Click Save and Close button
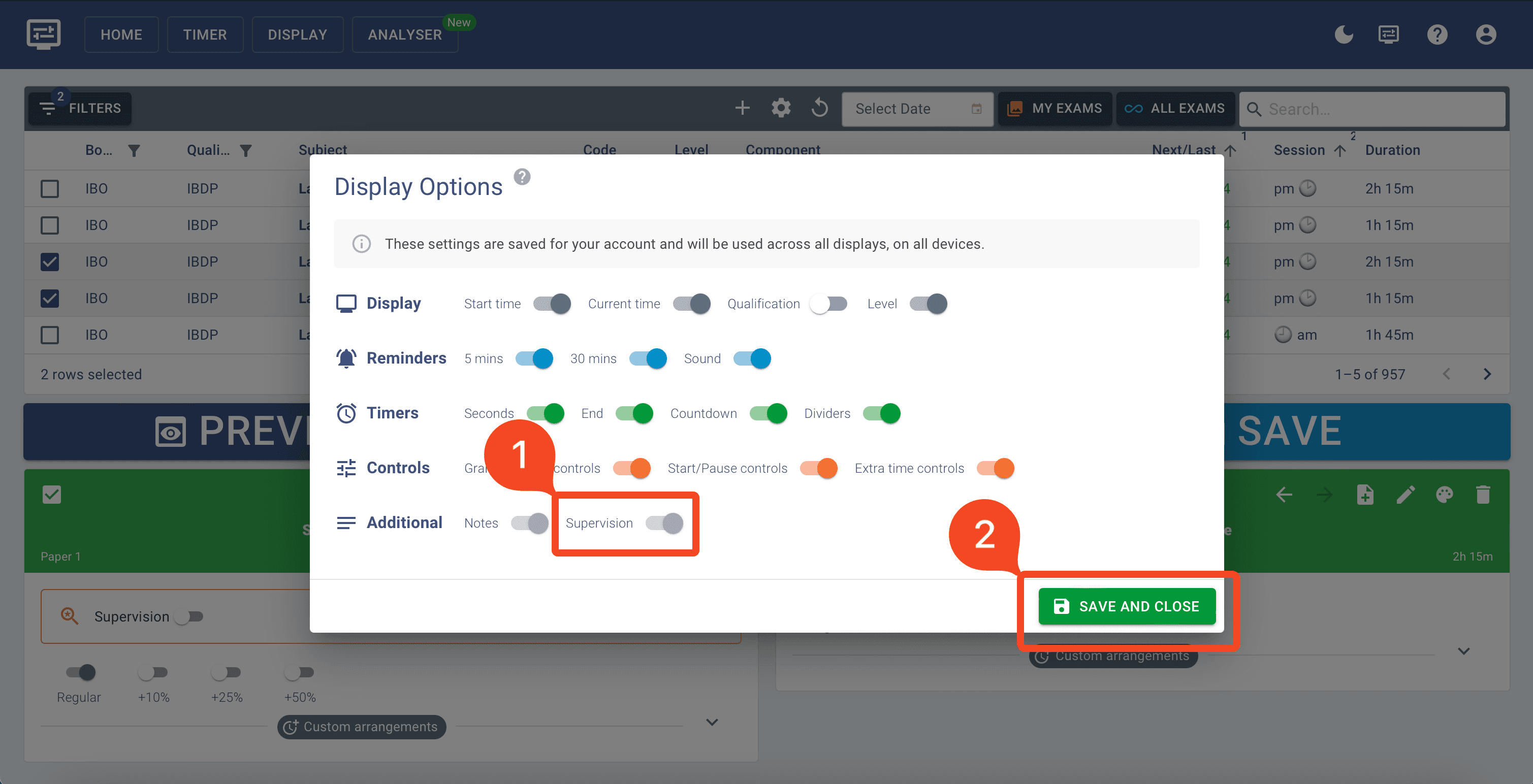 tap(1127, 606)
